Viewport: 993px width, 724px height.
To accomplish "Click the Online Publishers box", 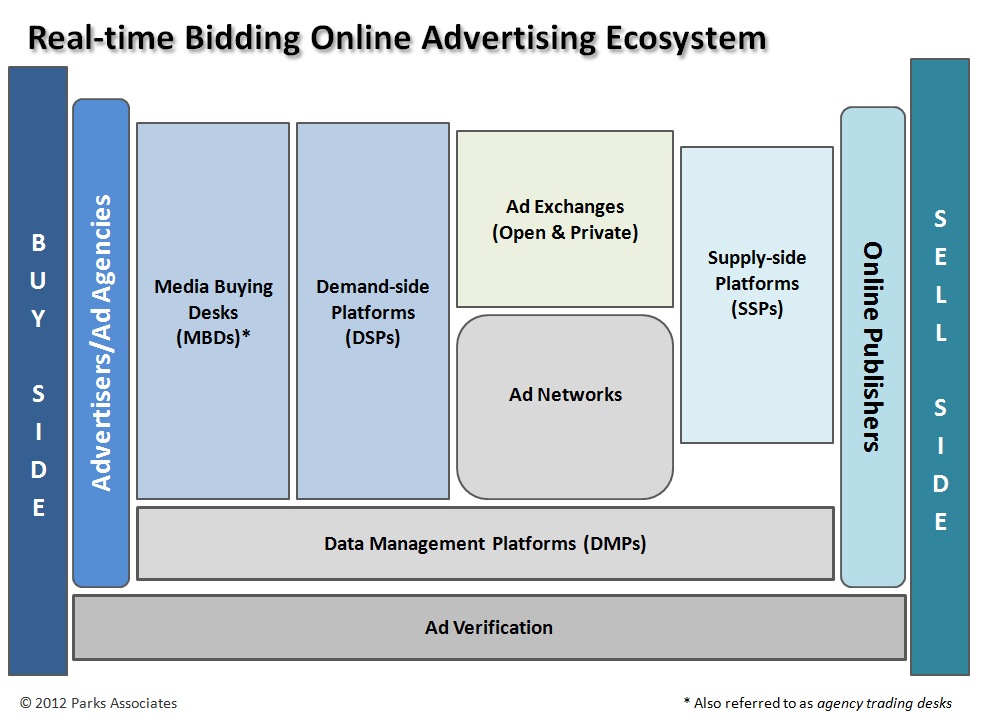I will pyautogui.click(x=873, y=347).
